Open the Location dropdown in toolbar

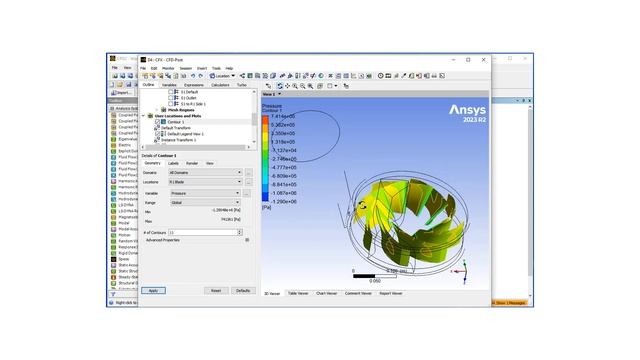pos(222,76)
